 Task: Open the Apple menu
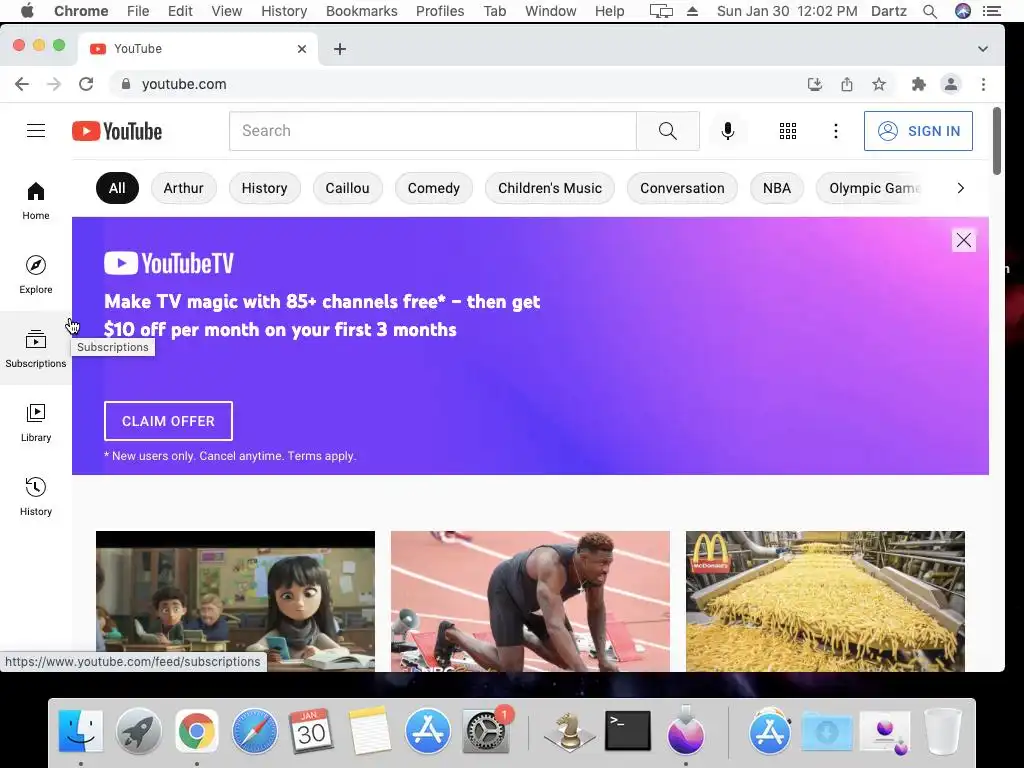click(27, 11)
